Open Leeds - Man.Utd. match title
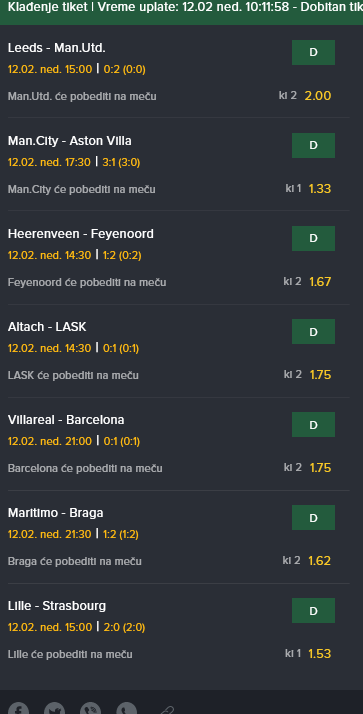363x714 pixels. coord(56,48)
